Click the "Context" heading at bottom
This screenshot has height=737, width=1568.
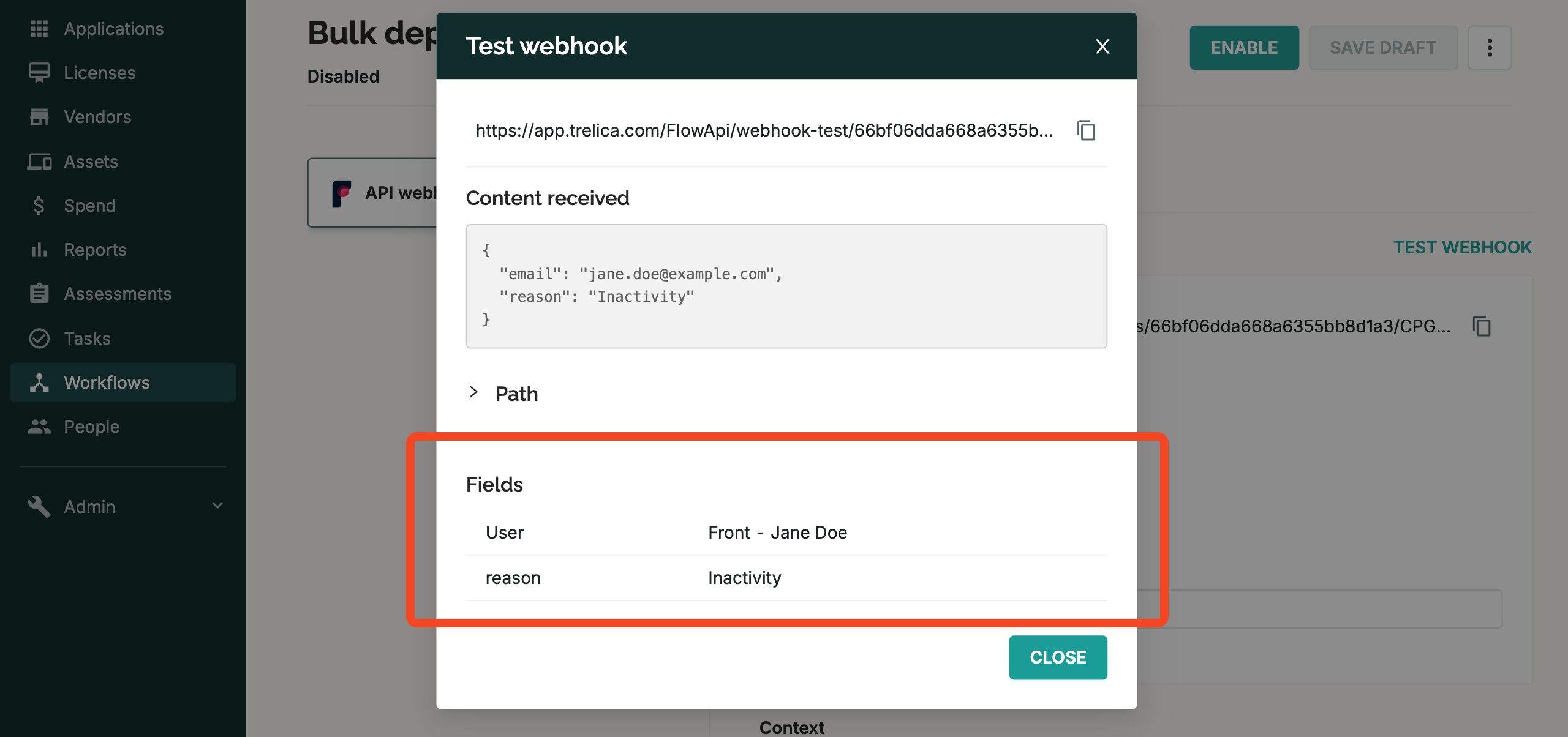point(791,727)
